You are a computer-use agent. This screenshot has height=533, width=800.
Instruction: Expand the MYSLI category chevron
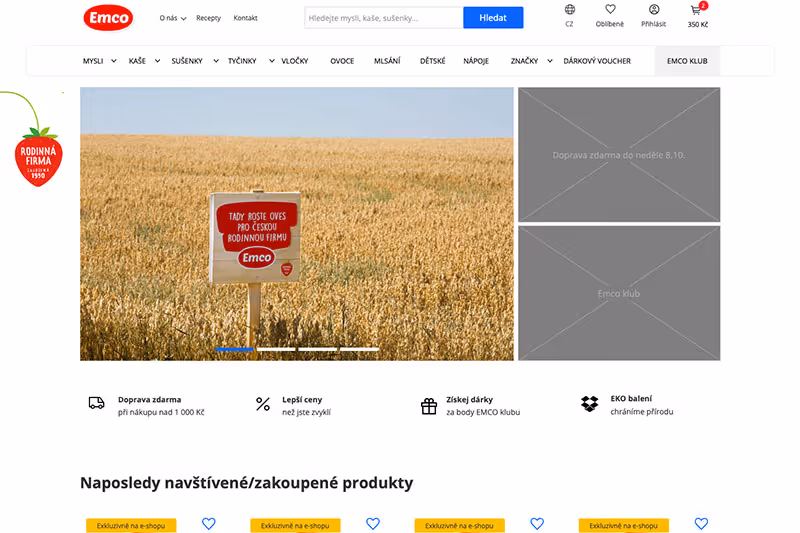(x=114, y=61)
